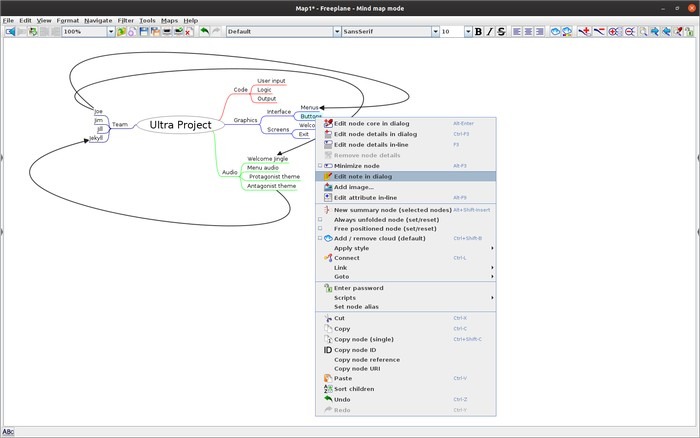The height and width of the screenshot is (438, 700).
Task: Choose Add image... from the context menu
Action: pos(405,187)
